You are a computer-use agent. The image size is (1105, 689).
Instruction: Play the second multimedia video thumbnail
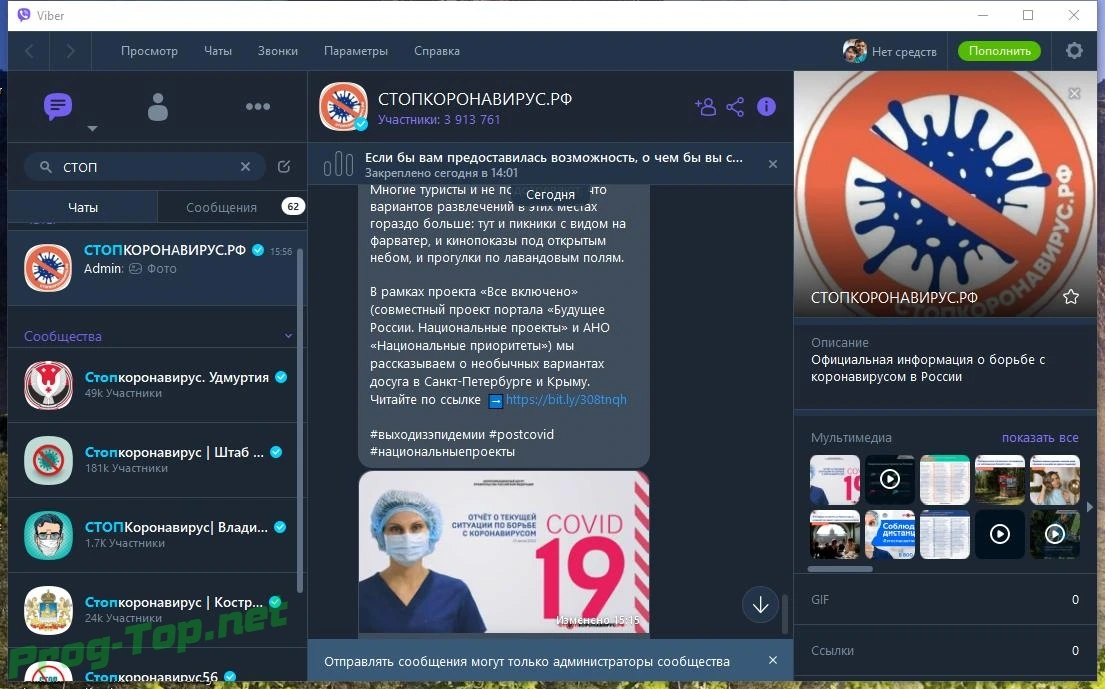[x=889, y=479]
